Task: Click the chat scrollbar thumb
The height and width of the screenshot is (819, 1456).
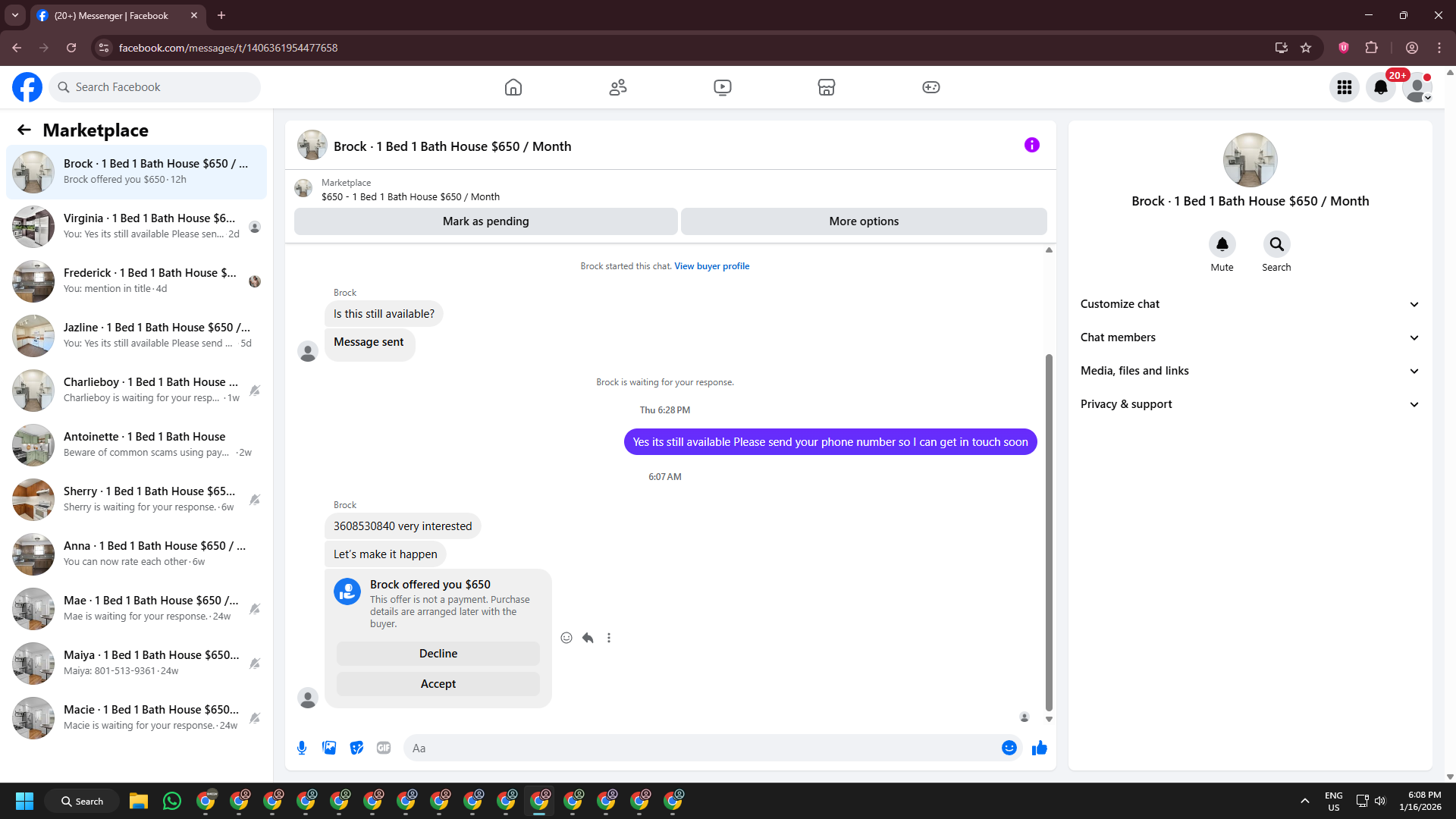Action: tap(1049, 531)
